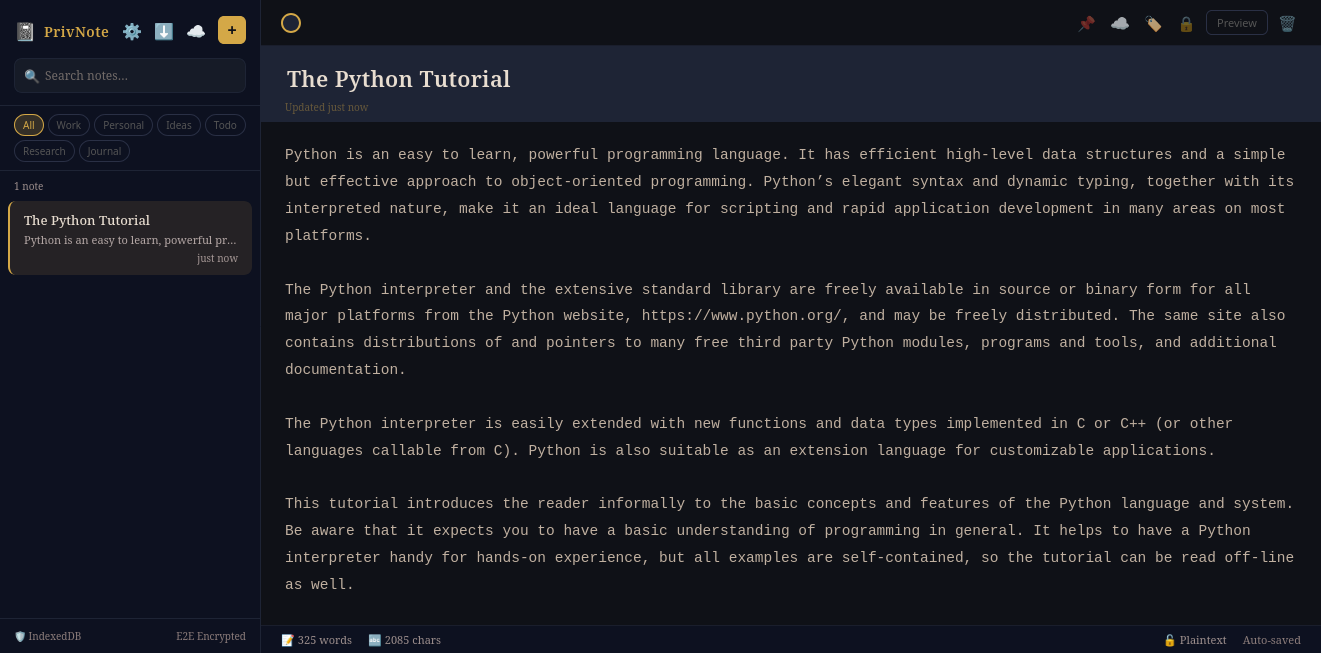Click the E2E Encrypted label
1321x653 pixels.
coord(211,636)
